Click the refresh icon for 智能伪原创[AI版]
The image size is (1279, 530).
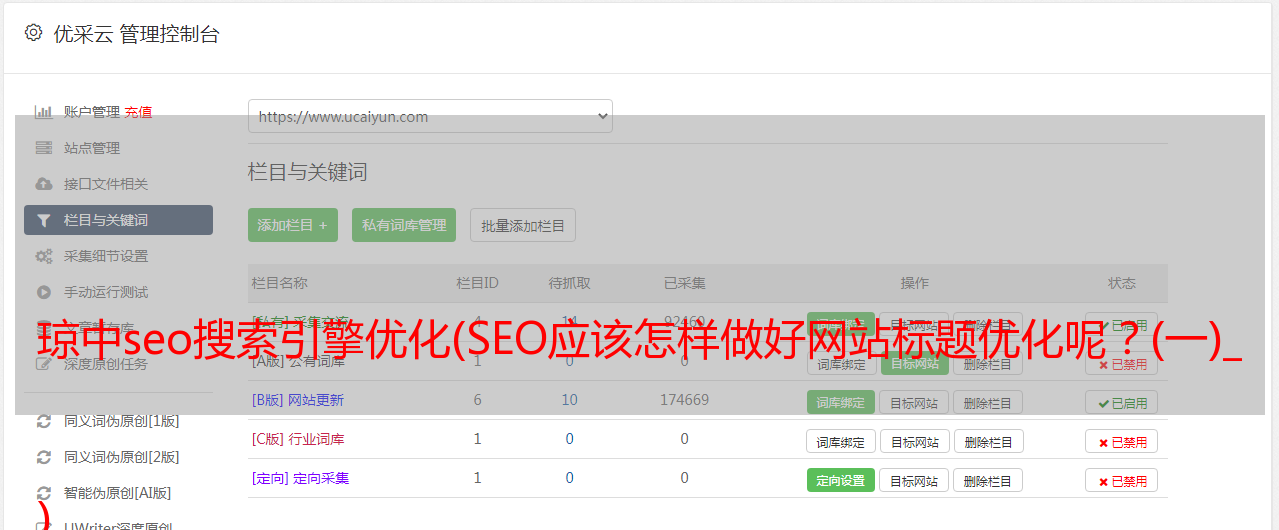[44, 493]
